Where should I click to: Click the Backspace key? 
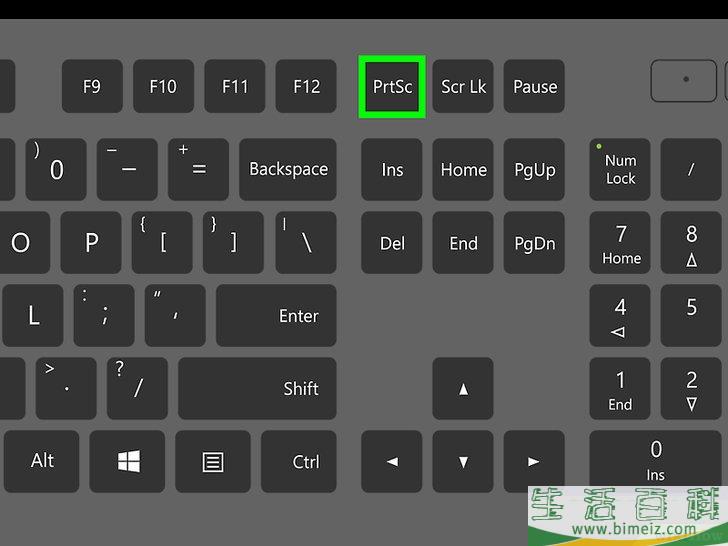point(288,169)
